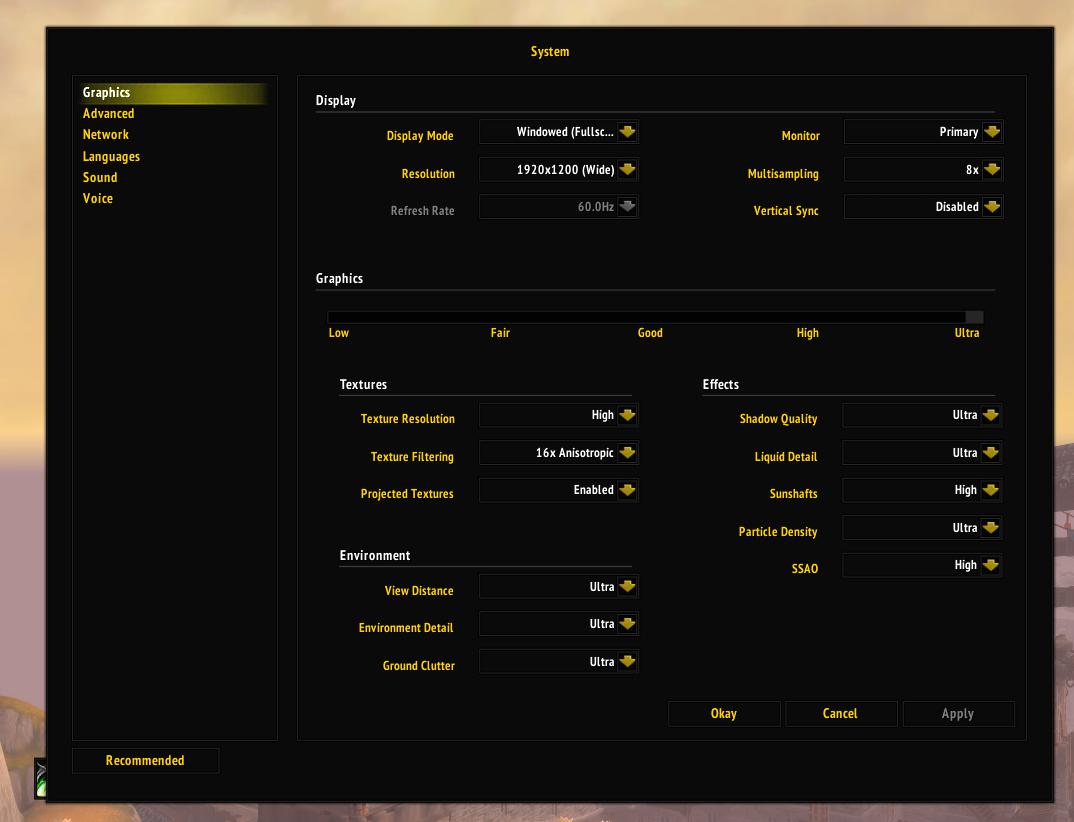Click the View Distance arrow icon
Screen dimensions: 1074x822
pos(627,587)
